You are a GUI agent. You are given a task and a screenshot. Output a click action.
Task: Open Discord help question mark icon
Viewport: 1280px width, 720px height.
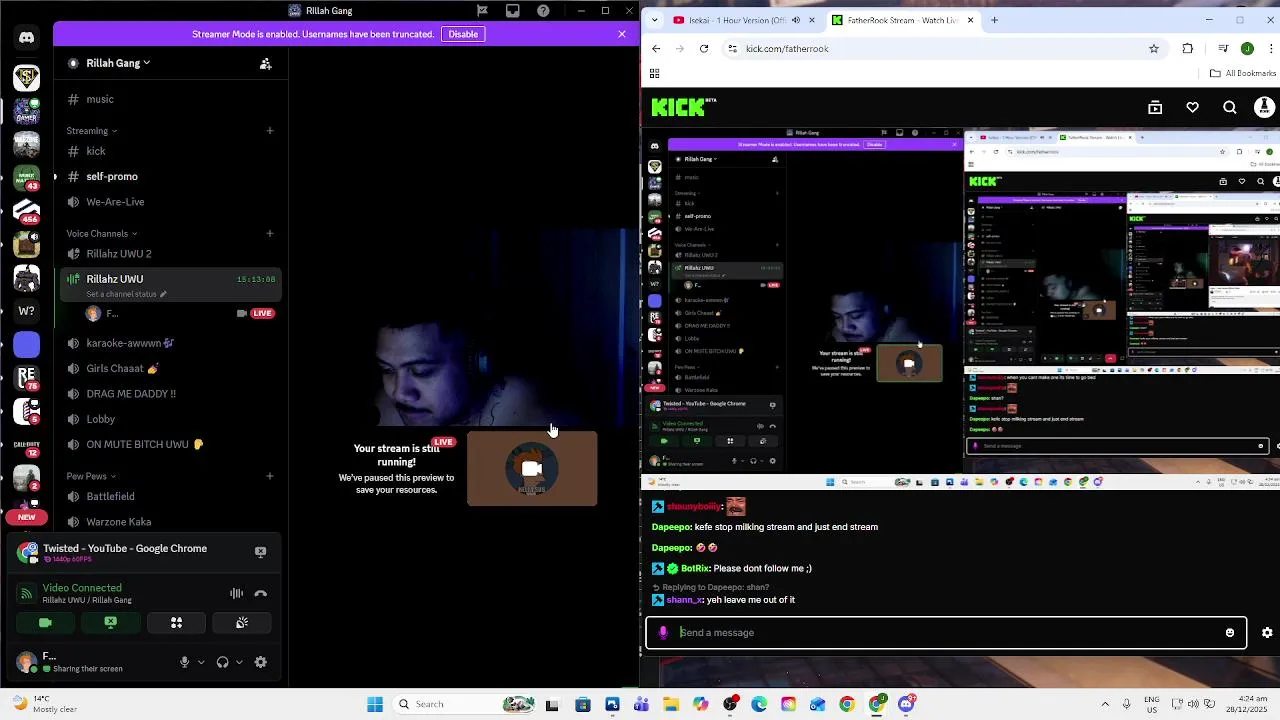pyautogui.click(x=543, y=11)
